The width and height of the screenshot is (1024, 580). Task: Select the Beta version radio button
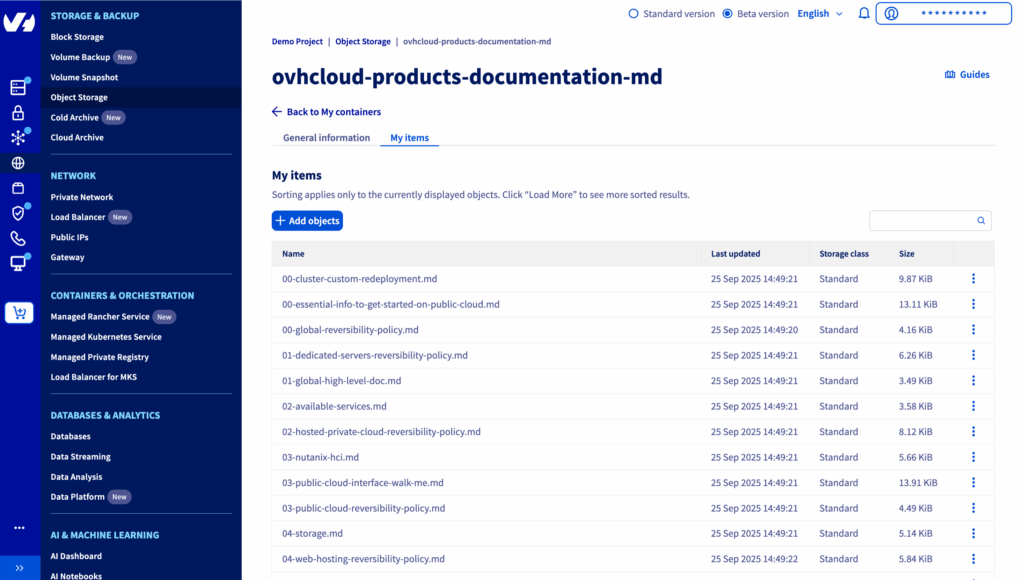click(727, 14)
